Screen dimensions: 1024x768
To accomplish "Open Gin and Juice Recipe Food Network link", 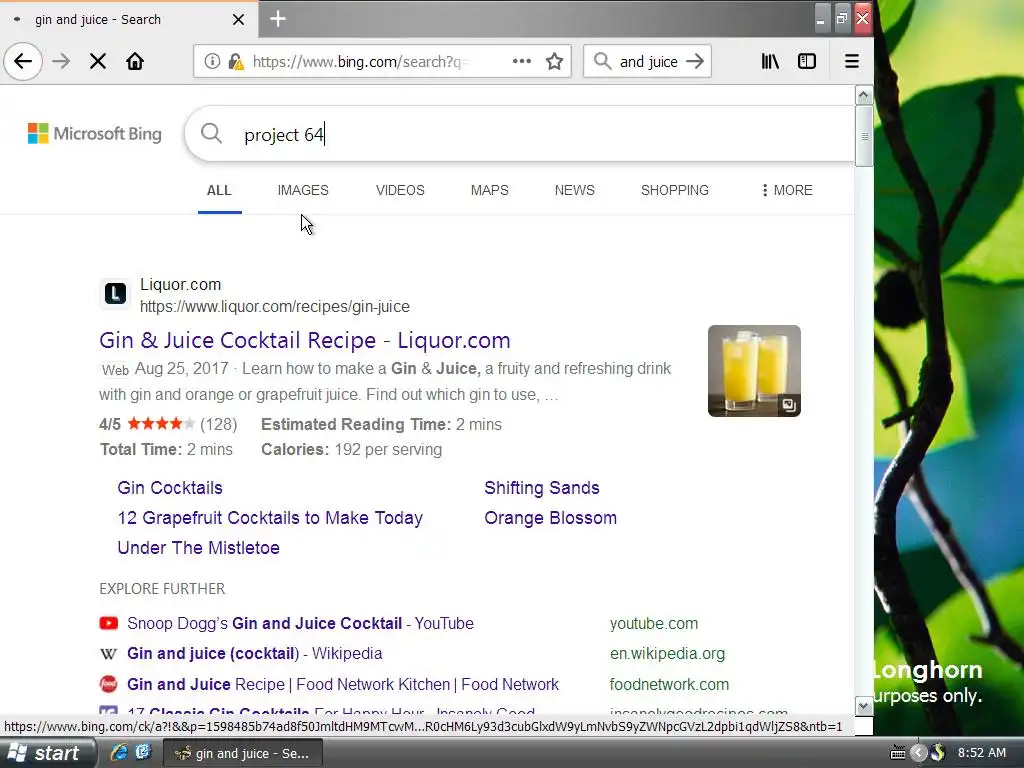I will click(x=343, y=684).
